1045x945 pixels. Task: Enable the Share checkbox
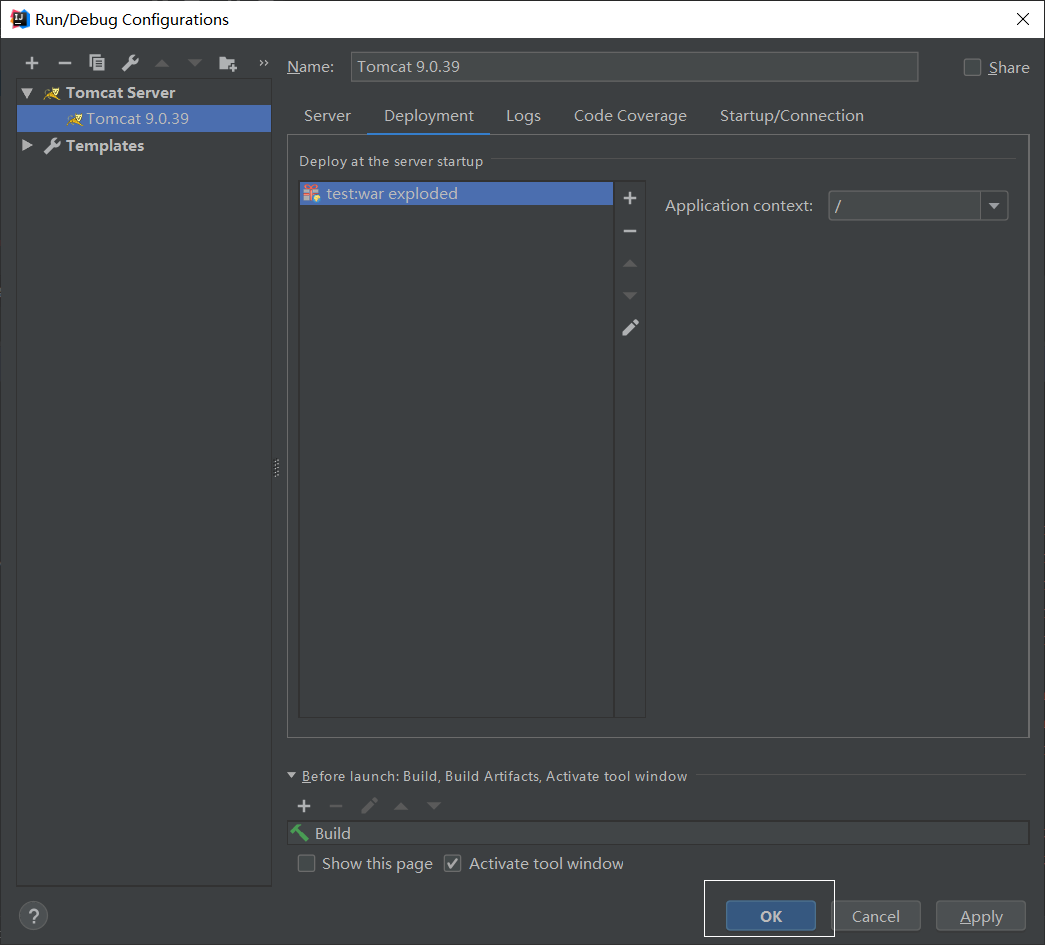(x=972, y=67)
